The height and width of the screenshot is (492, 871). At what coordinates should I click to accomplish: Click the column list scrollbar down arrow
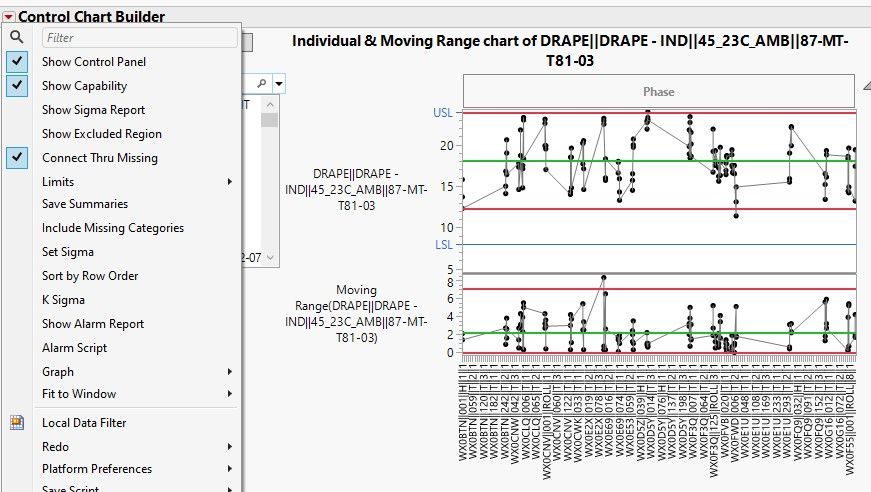coord(270,258)
